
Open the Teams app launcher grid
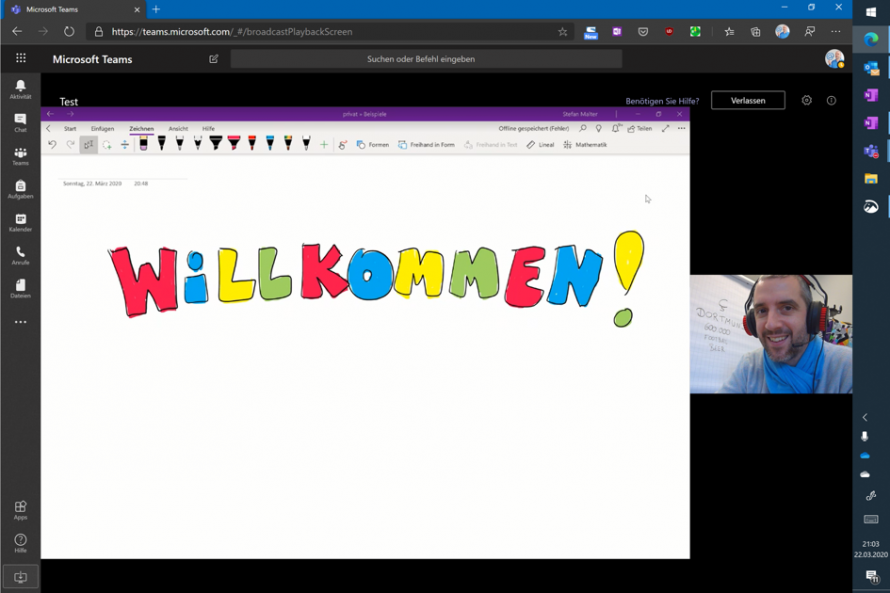[x=21, y=58]
